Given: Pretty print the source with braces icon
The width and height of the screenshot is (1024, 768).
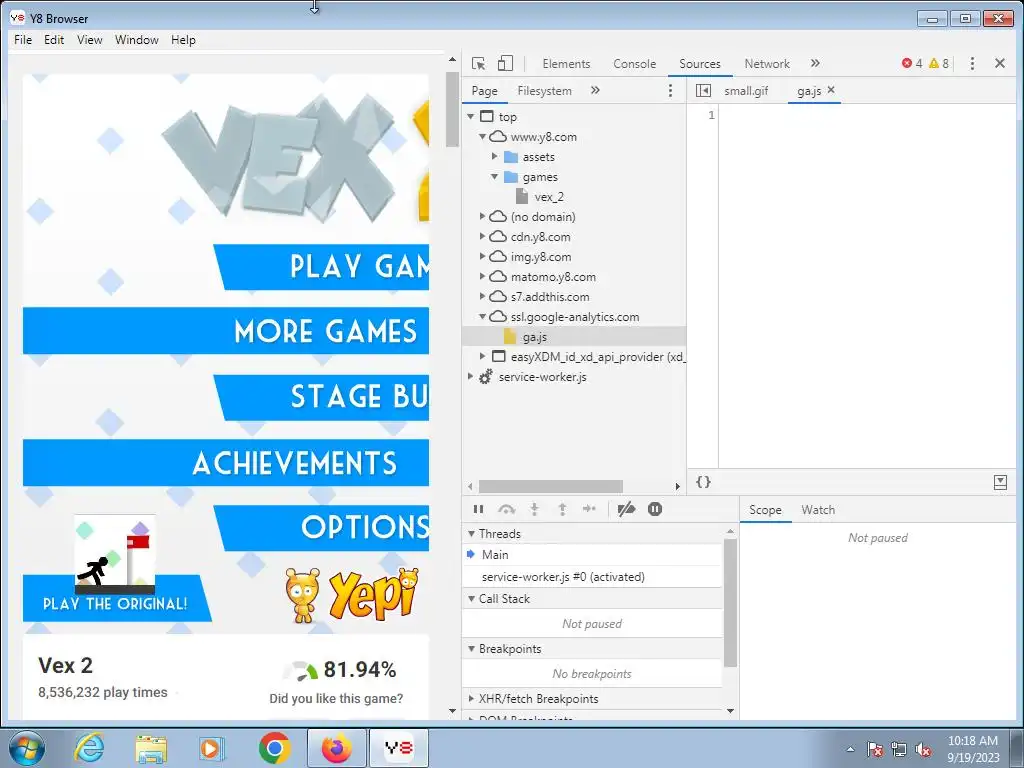Looking at the screenshot, I should 703,482.
